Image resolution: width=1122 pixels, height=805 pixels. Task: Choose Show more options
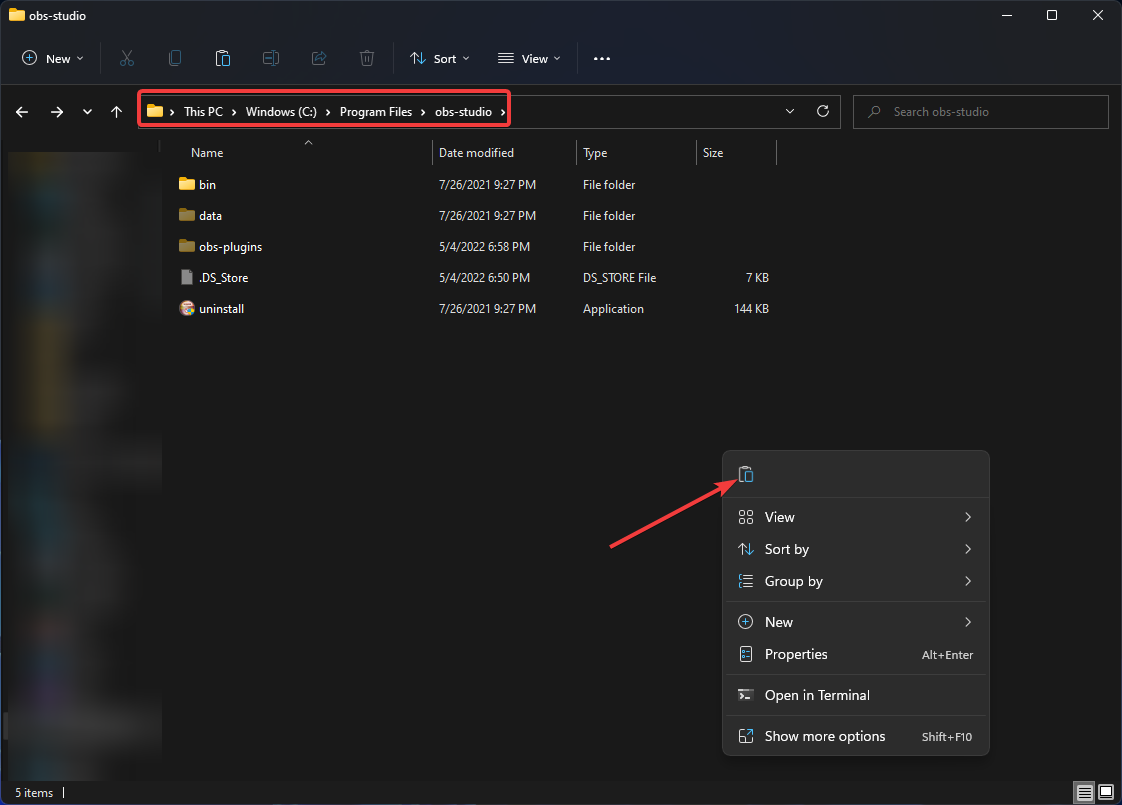pyautogui.click(x=856, y=736)
